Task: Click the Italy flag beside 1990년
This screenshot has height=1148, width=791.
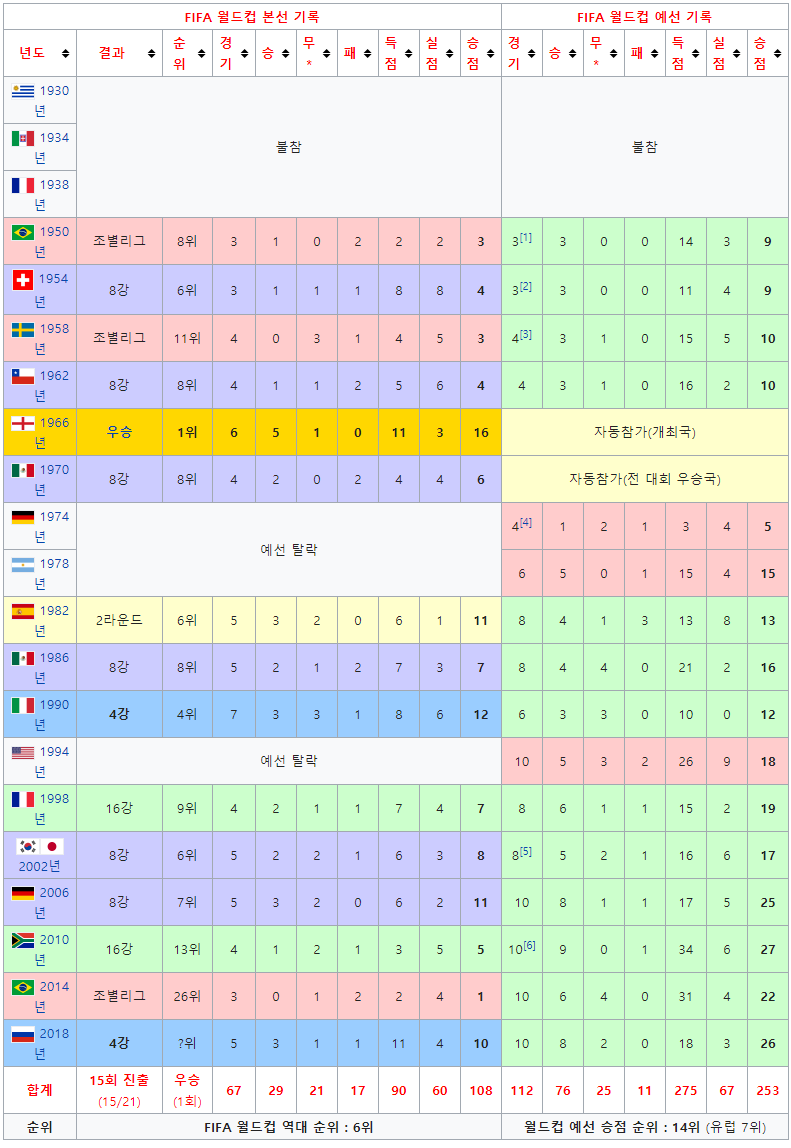Action: point(23,705)
